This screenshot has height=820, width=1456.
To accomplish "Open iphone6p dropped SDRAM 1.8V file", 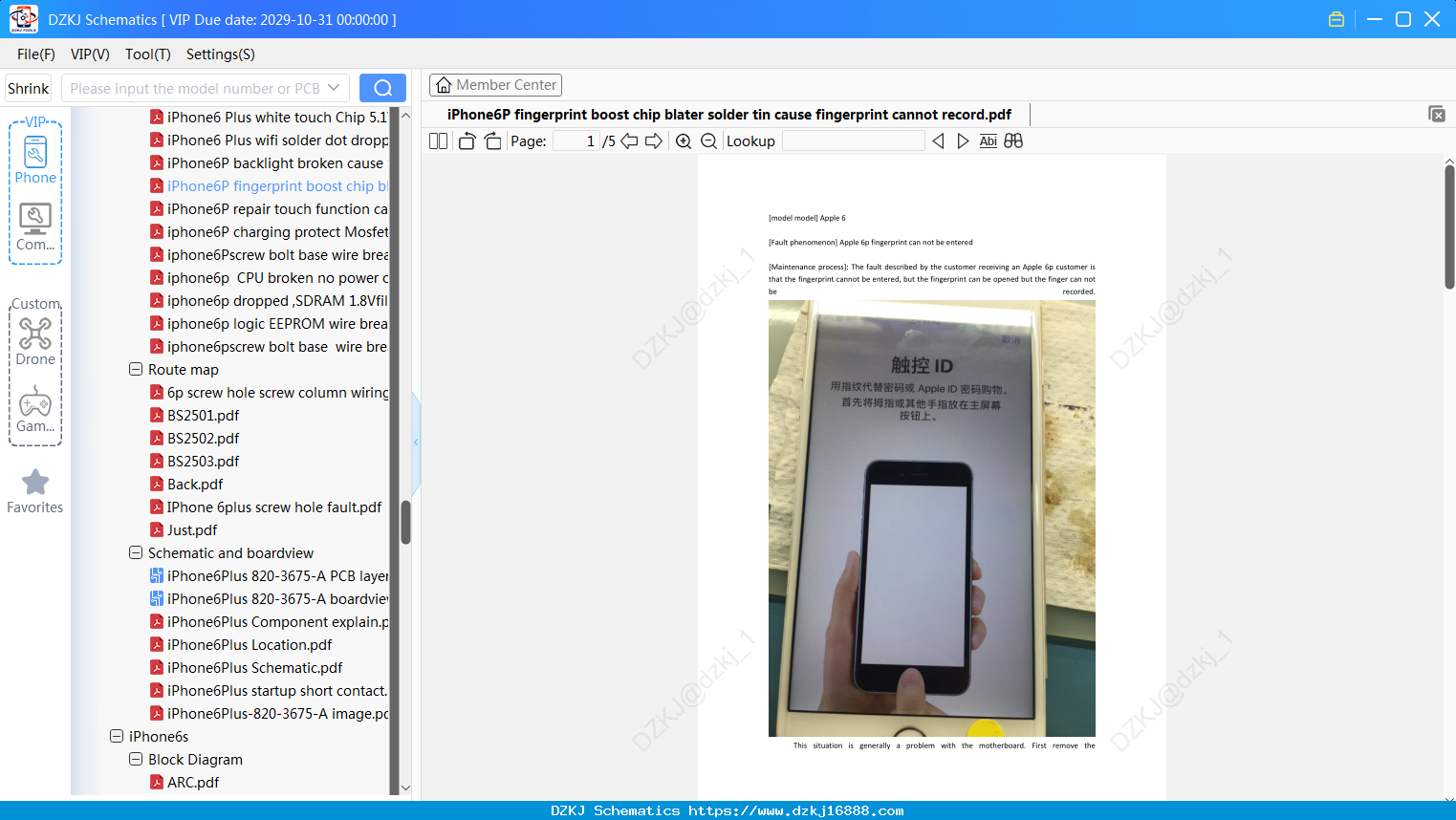I will (270, 300).
